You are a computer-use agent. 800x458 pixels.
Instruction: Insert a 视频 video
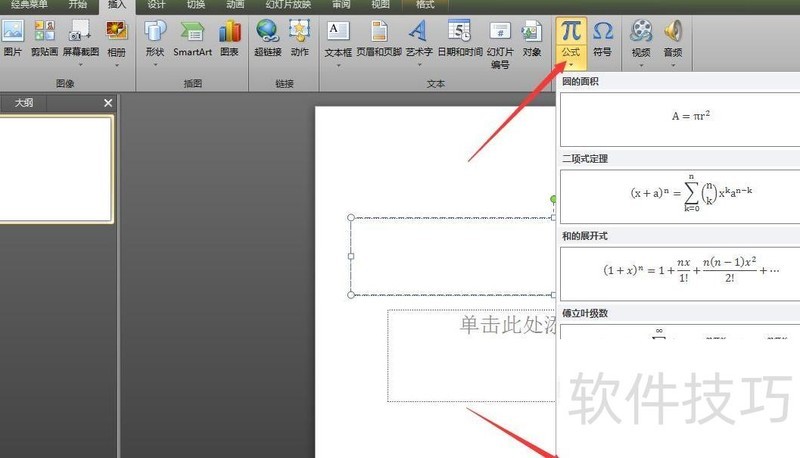click(641, 31)
